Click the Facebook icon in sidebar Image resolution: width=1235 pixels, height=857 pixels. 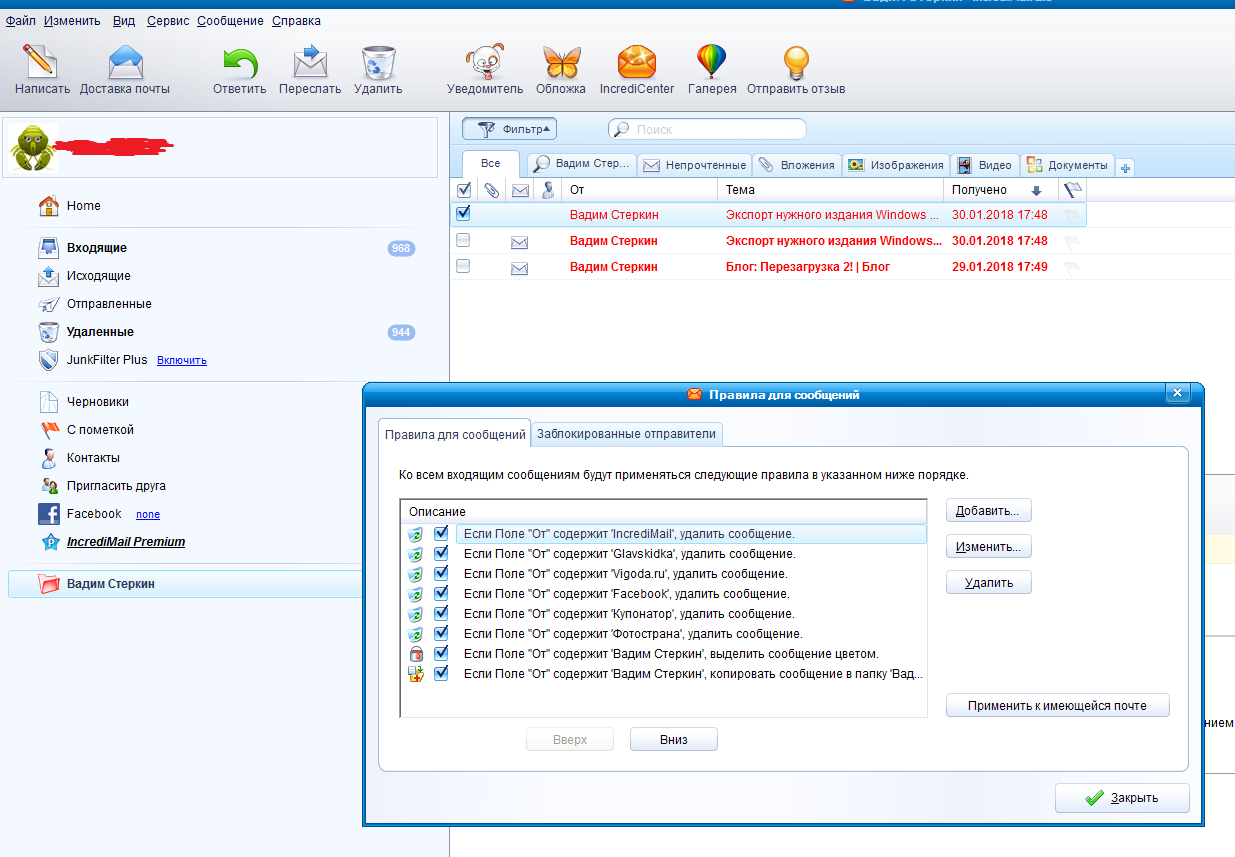pos(48,514)
